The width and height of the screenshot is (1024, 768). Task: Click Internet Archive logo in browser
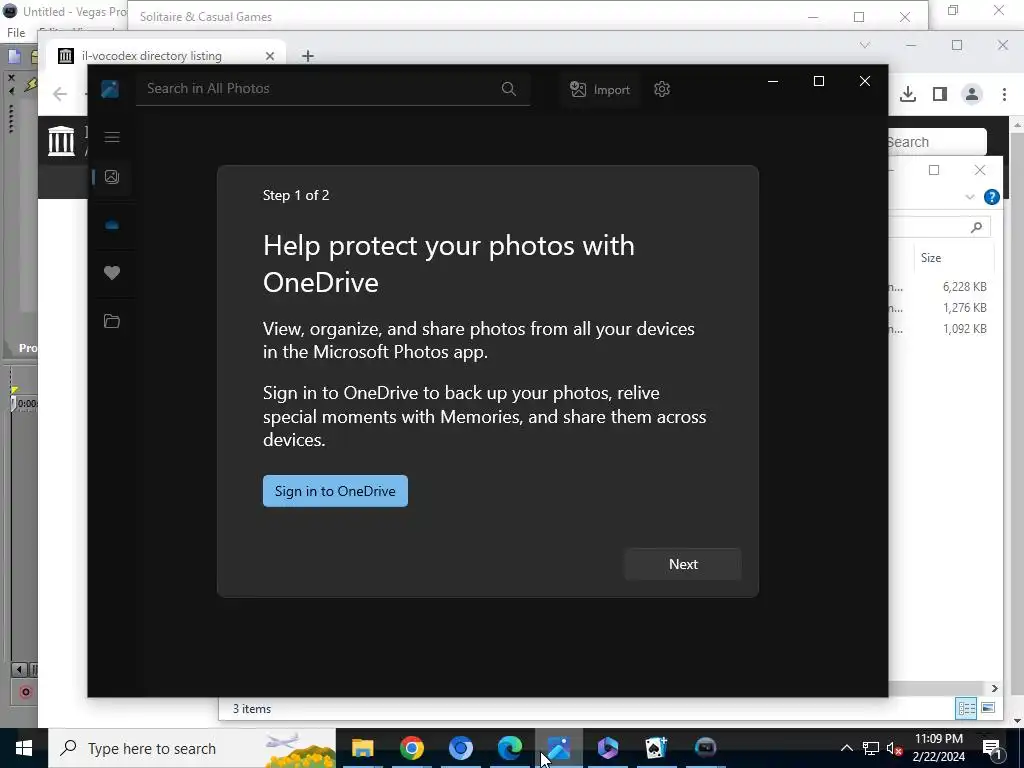(61, 140)
